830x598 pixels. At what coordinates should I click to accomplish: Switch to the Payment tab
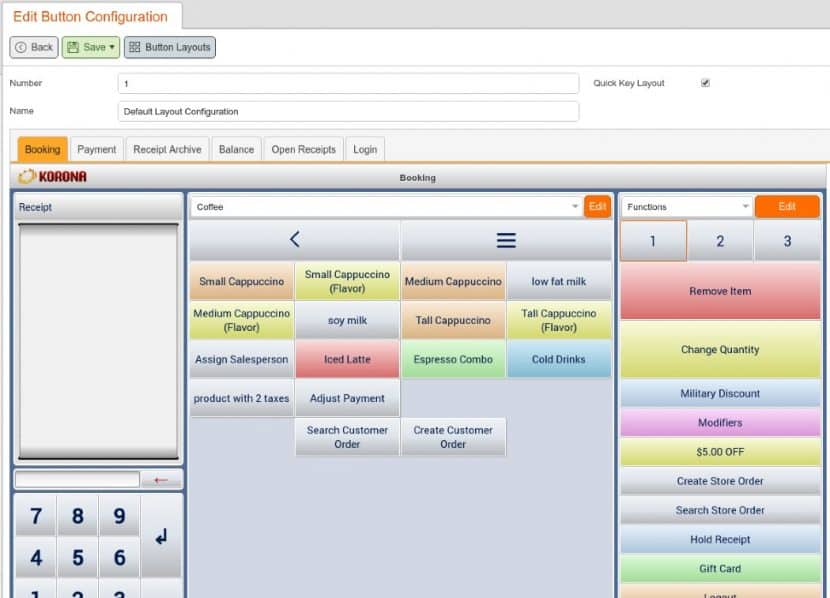click(x=97, y=149)
